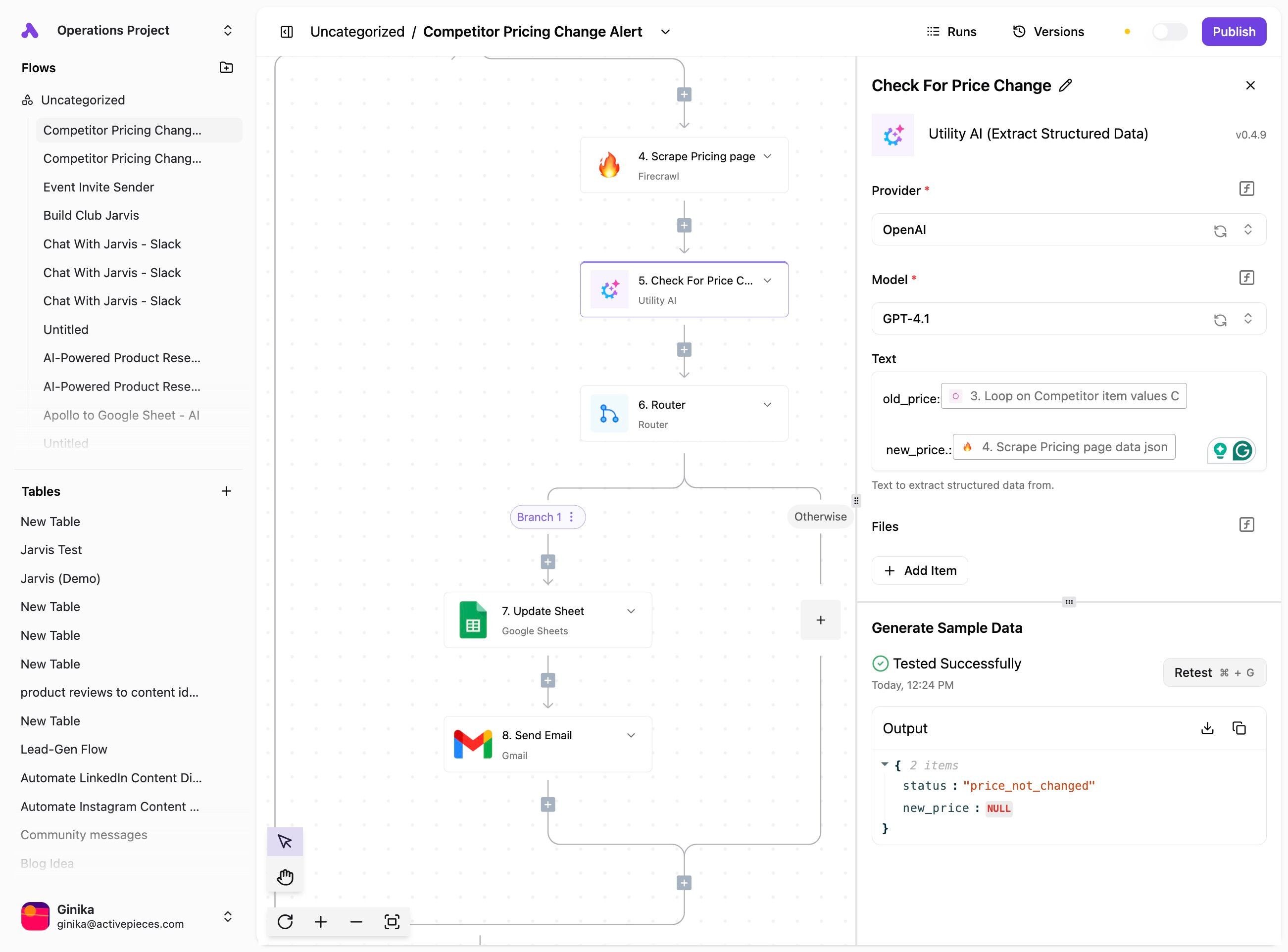Viewport: 1288px width, 952px height.
Task: Download the Output sample data
Action: pyautogui.click(x=1207, y=728)
